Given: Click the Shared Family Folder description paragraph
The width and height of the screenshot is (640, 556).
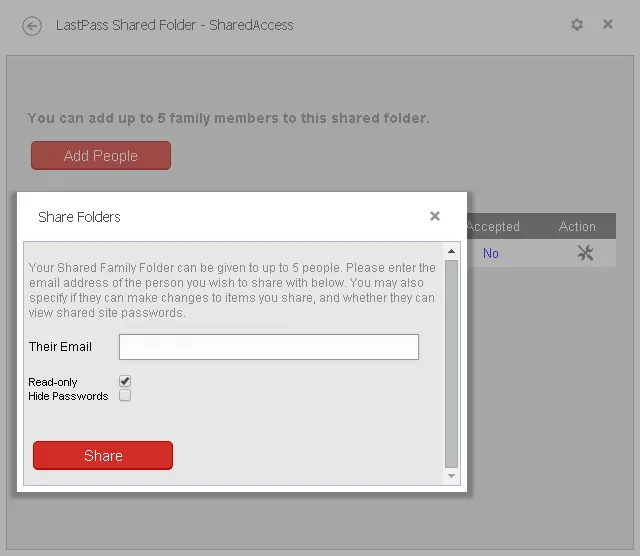Looking at the screenshot, I should pyautogui.click(x=232, y=290).
